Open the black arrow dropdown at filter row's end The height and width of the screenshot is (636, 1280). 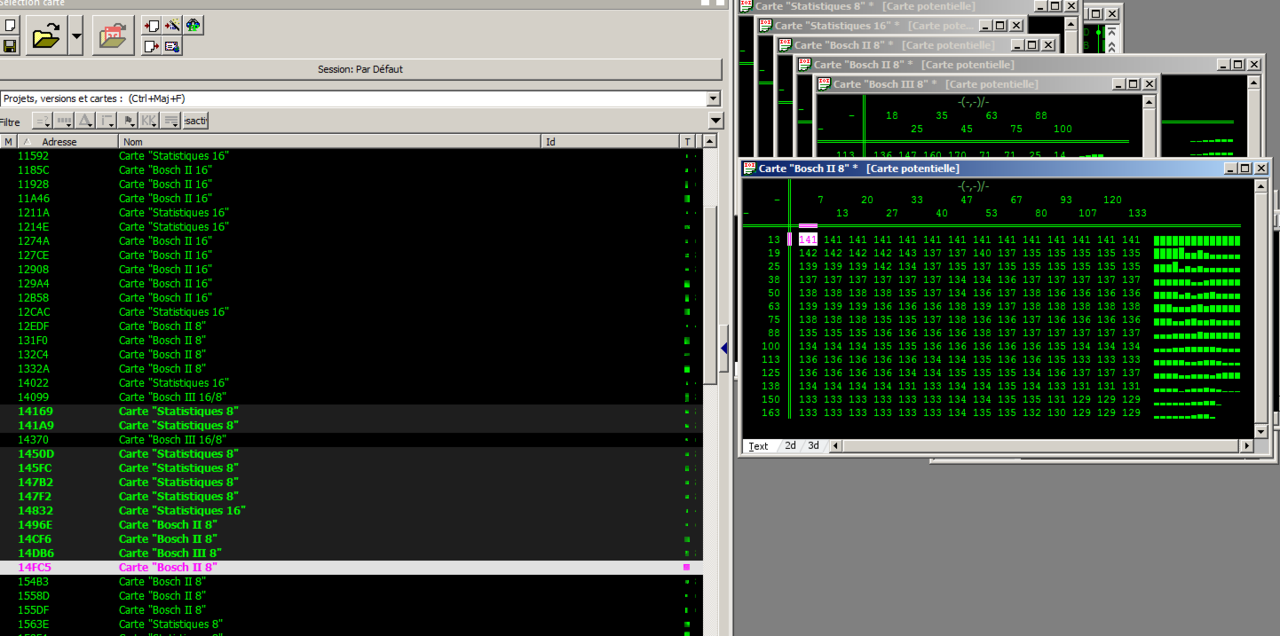tap(714, 121)
